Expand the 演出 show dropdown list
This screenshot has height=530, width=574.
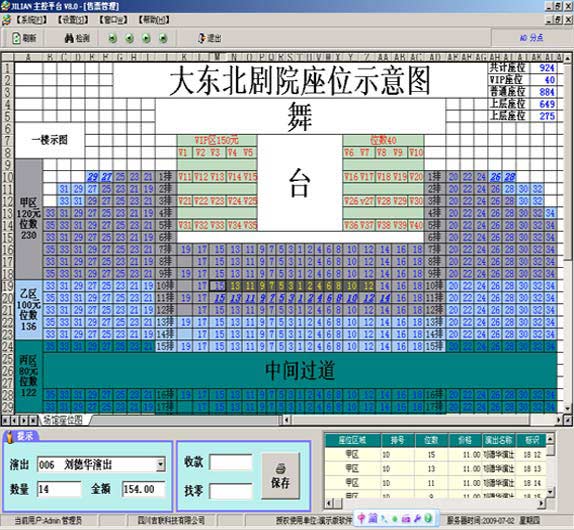pyautogui.click(x=160, y=464)
